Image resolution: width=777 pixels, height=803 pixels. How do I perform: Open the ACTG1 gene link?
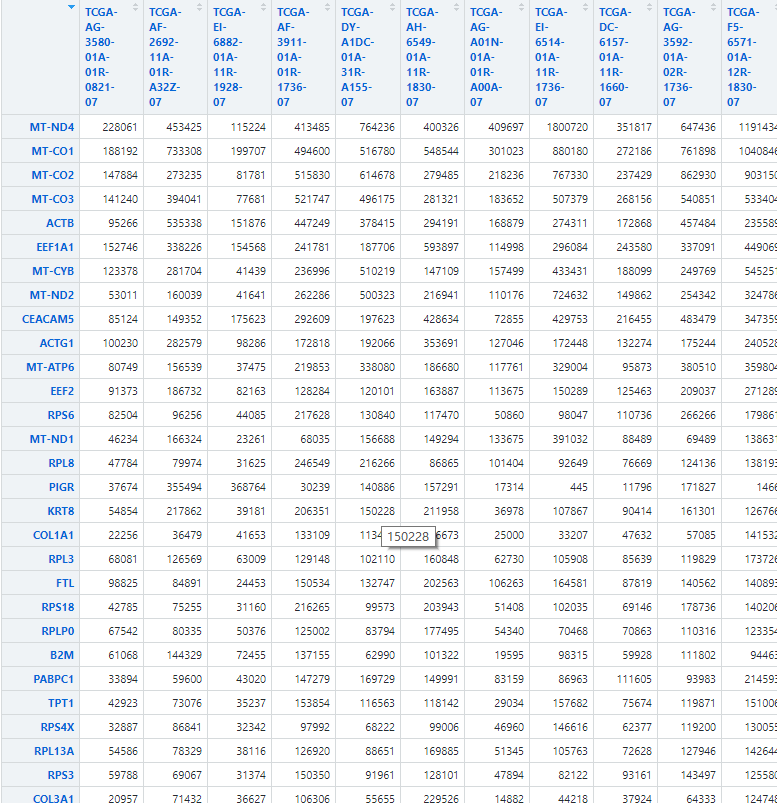point(57,343)
